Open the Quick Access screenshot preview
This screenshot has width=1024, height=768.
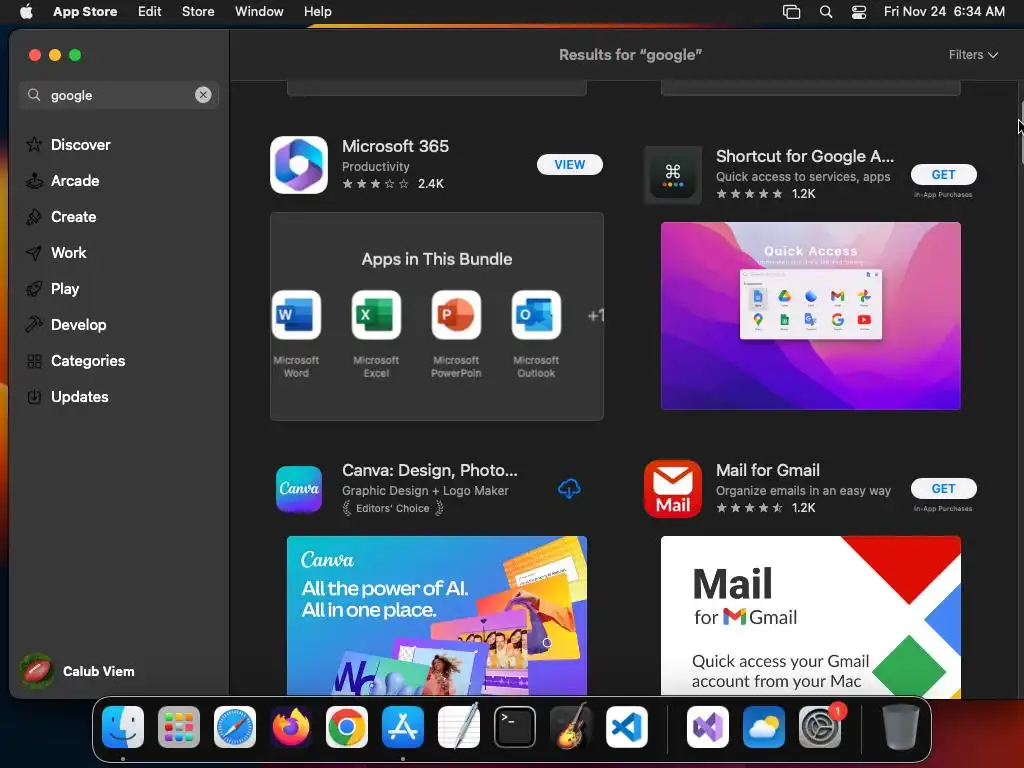point(810,316)
